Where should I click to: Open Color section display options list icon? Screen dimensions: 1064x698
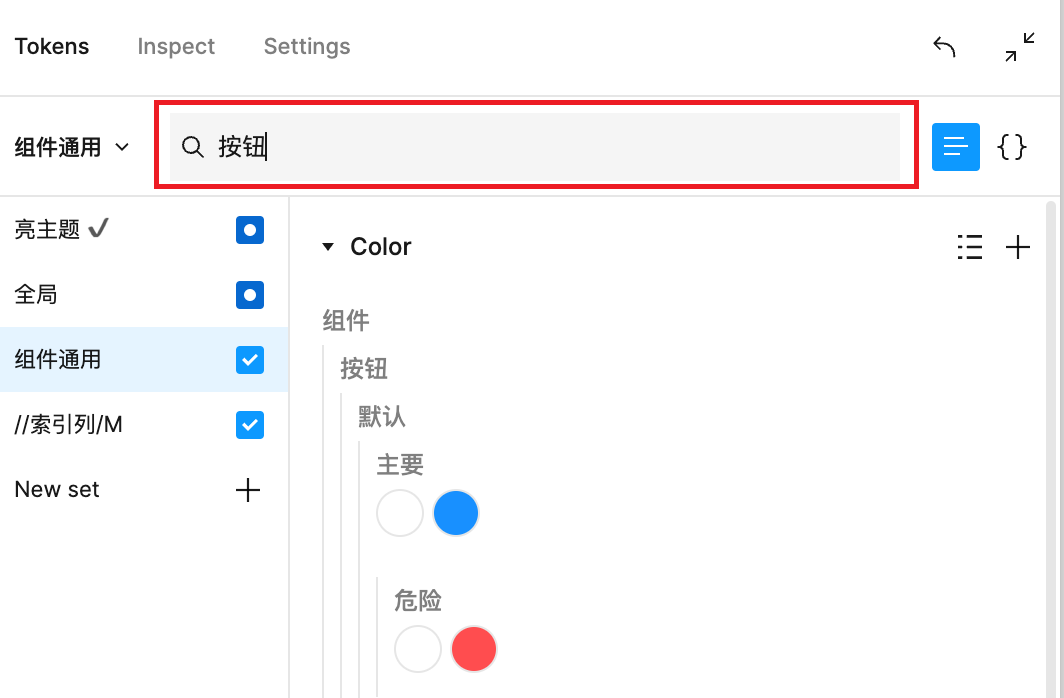(x=969, y=247)
